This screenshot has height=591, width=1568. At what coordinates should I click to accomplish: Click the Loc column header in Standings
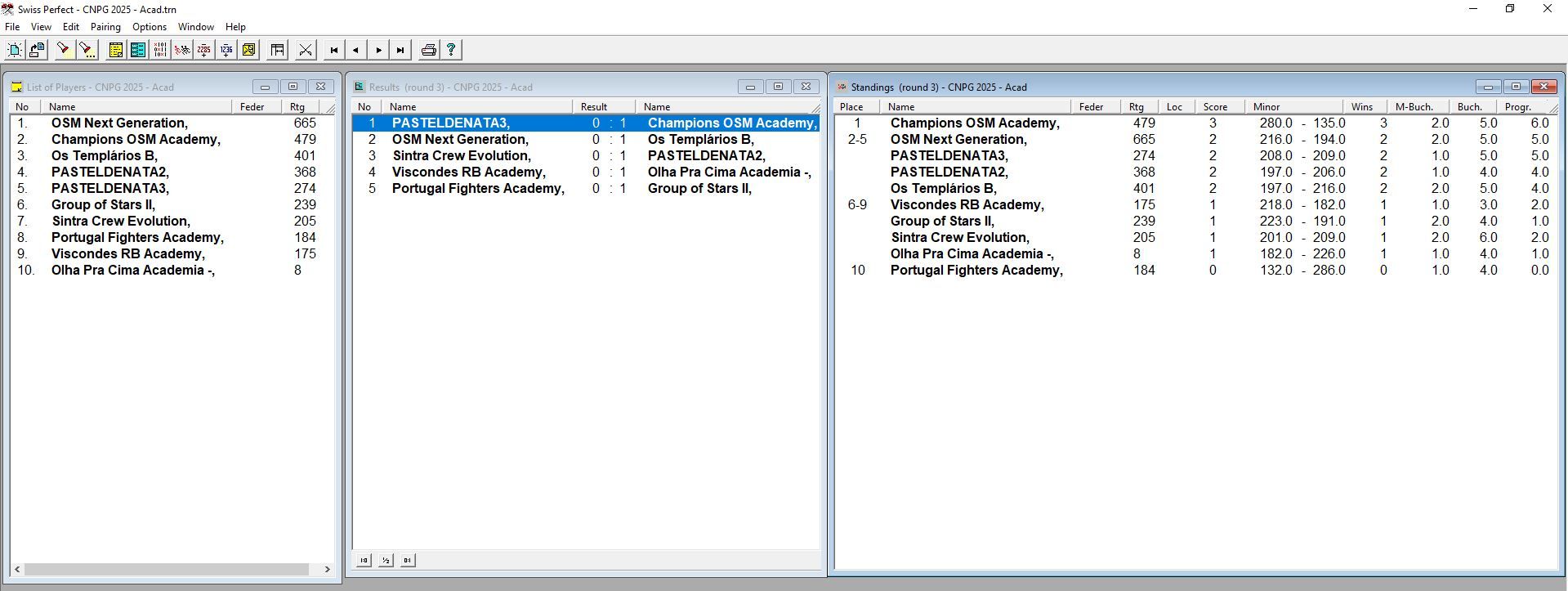coord(1176,107)
